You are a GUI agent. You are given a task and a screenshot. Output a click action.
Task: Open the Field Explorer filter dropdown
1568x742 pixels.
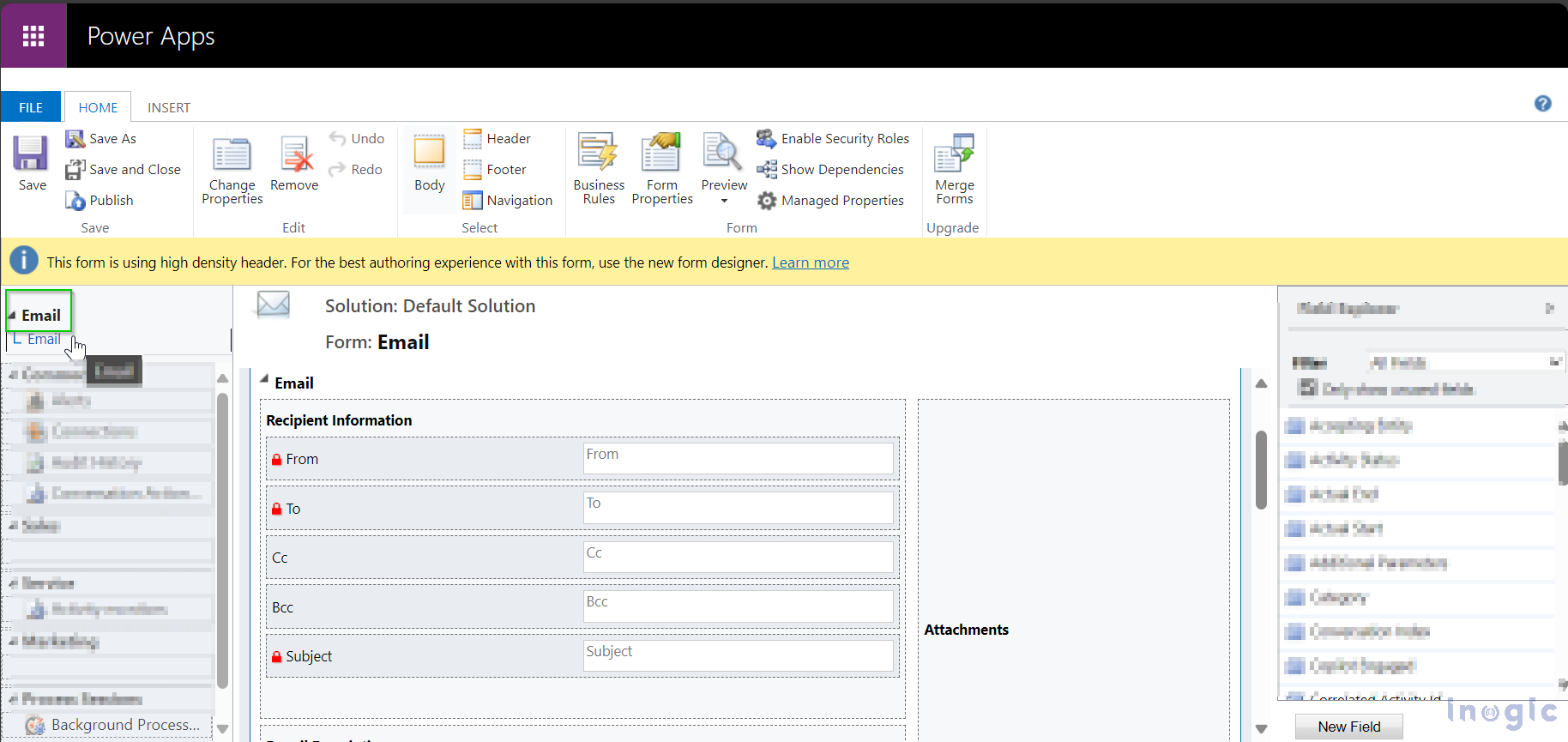[1554, 362]
